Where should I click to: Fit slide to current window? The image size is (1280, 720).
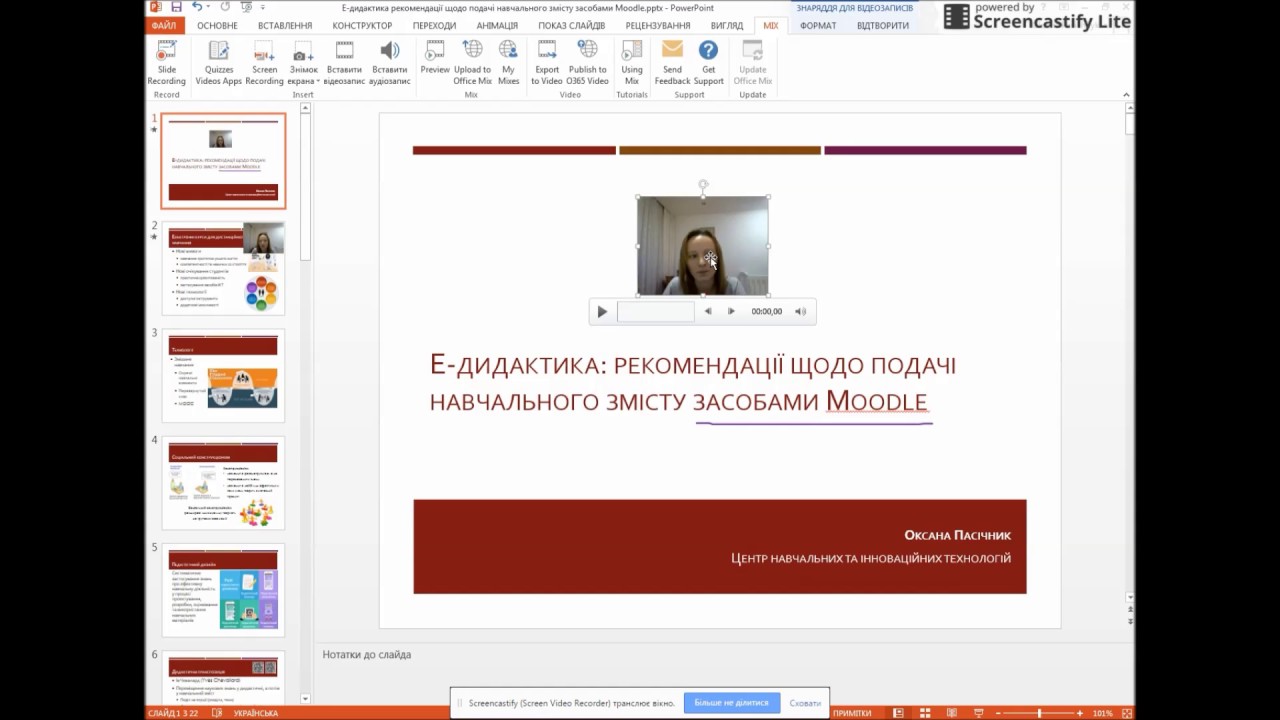[x=1126, y=713]
